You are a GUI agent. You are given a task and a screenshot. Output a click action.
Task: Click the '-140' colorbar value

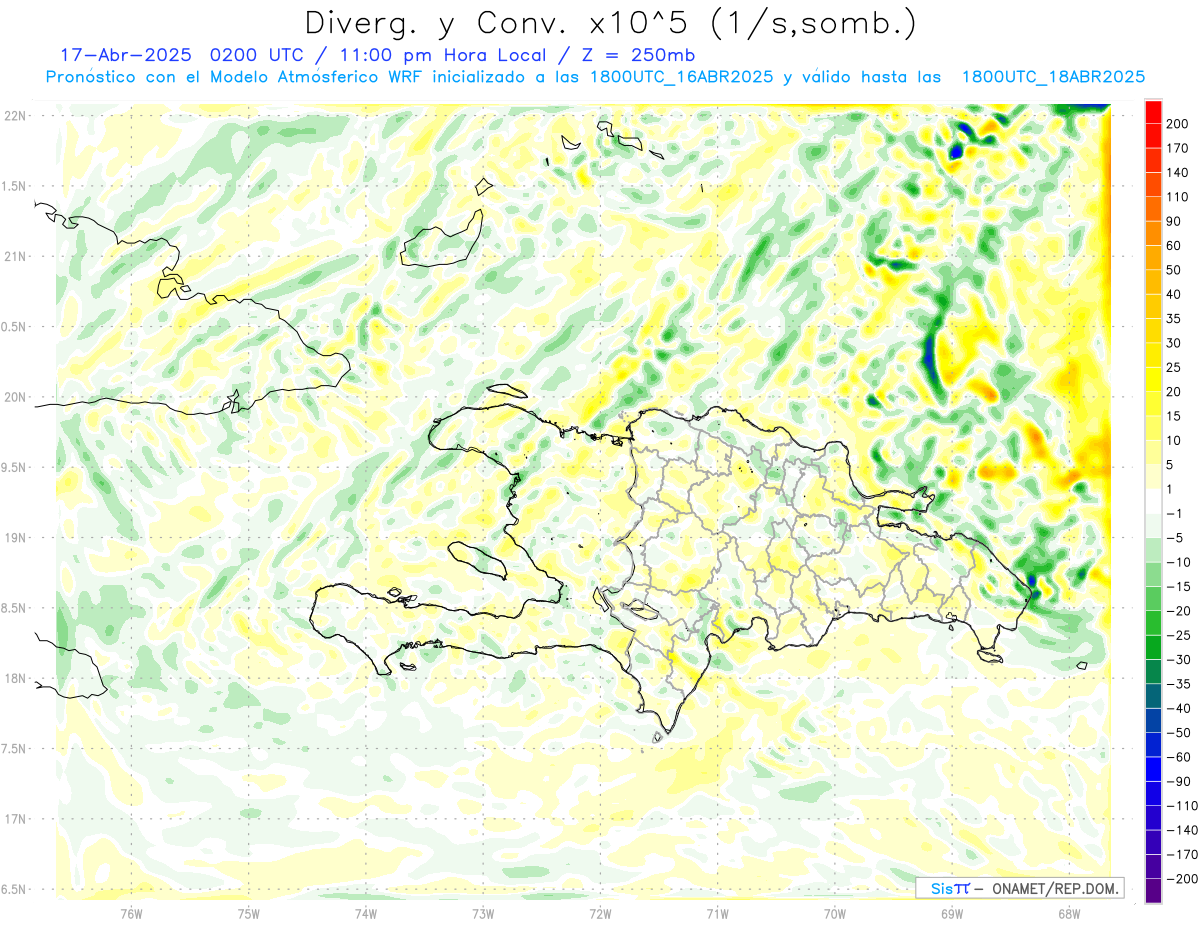1182,830
